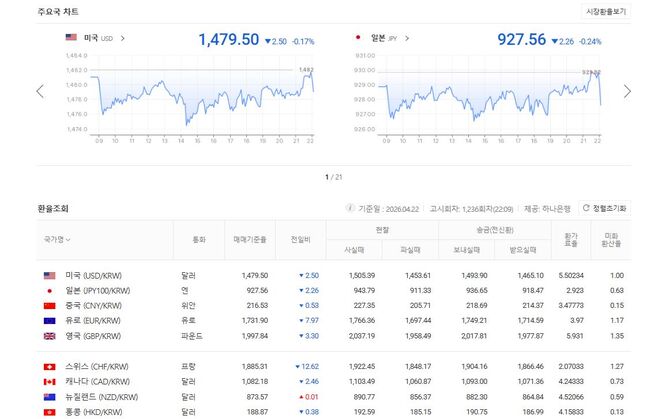Click the Canada flag in table
Image resolution: width=650 pixels, height=419 pixels.
(49, 382)
